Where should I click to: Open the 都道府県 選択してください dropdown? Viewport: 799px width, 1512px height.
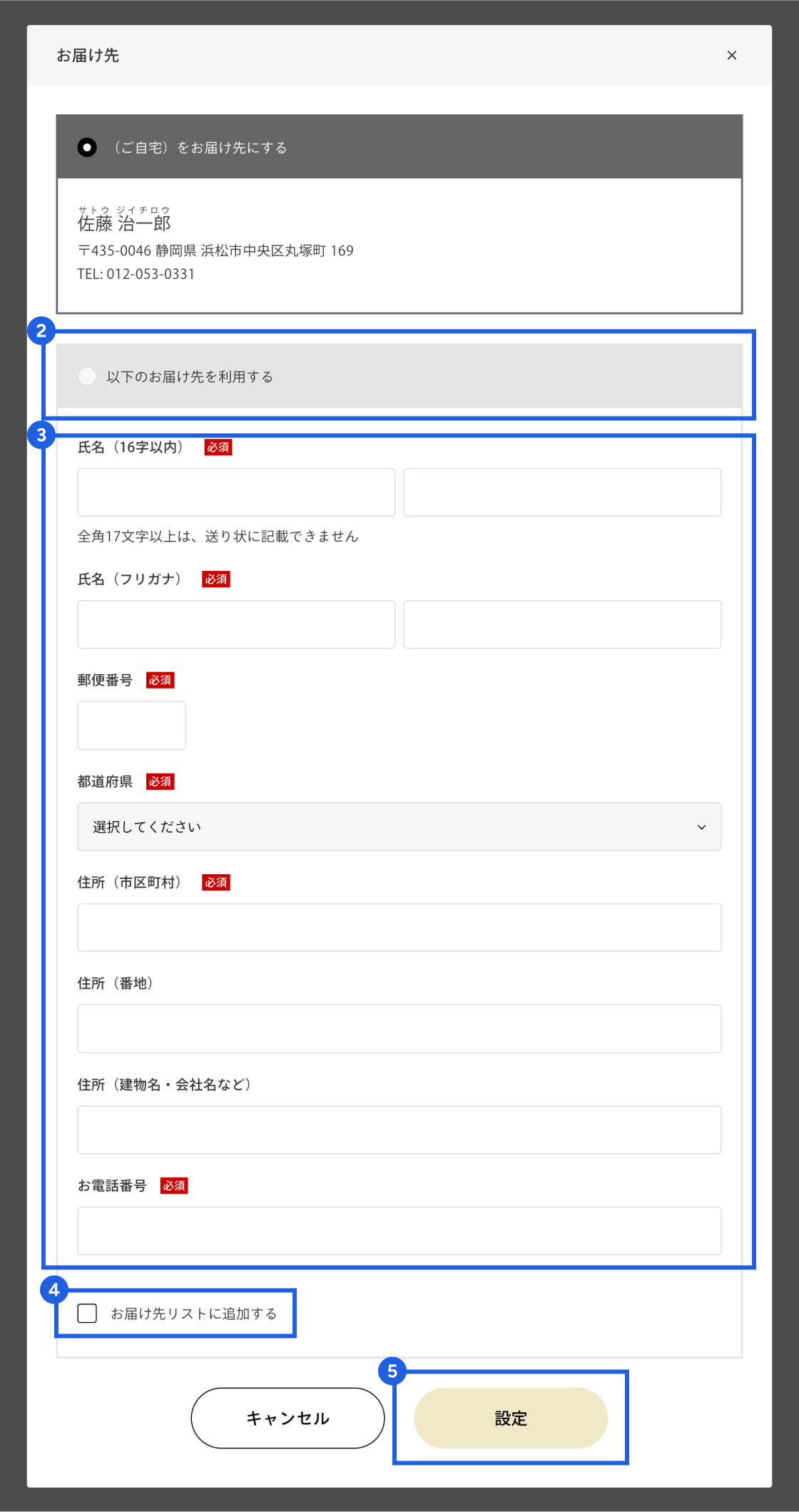398,826
